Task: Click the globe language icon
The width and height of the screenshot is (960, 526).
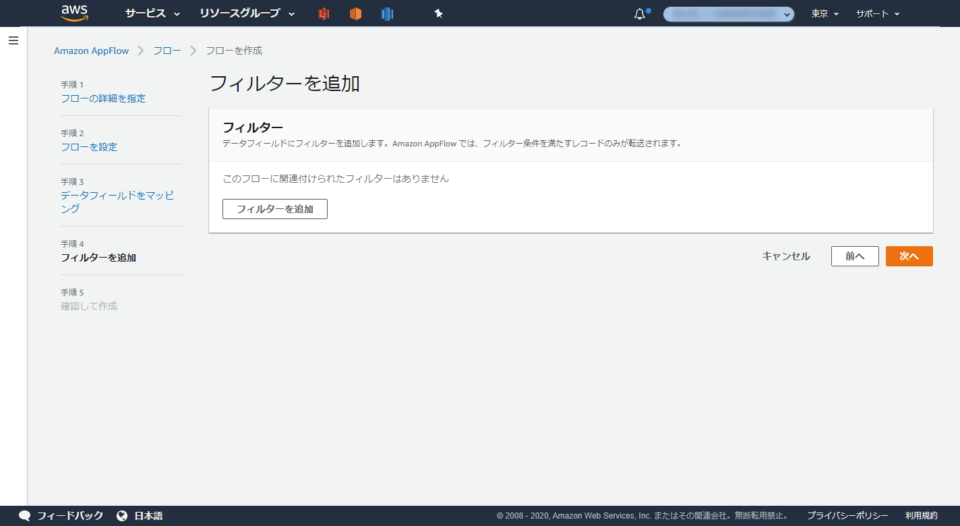Action: click(122, 516)
